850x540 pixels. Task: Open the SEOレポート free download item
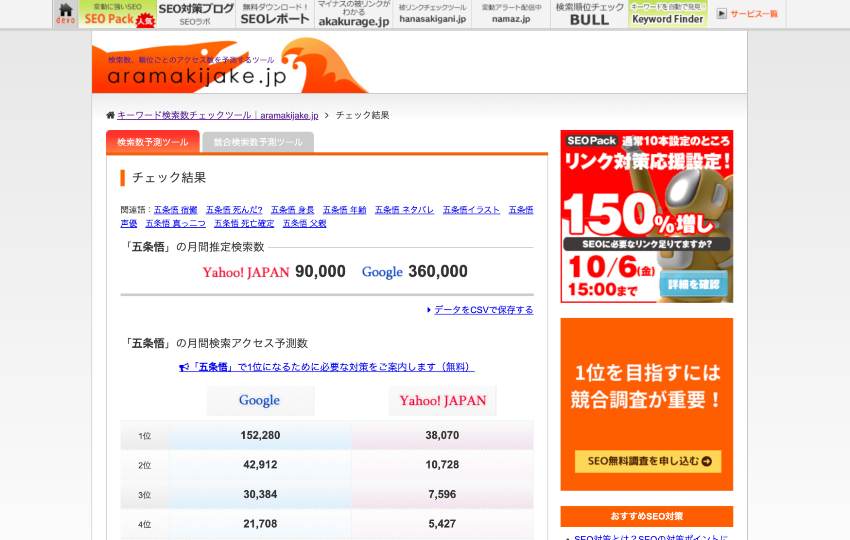tap(275, 14)
